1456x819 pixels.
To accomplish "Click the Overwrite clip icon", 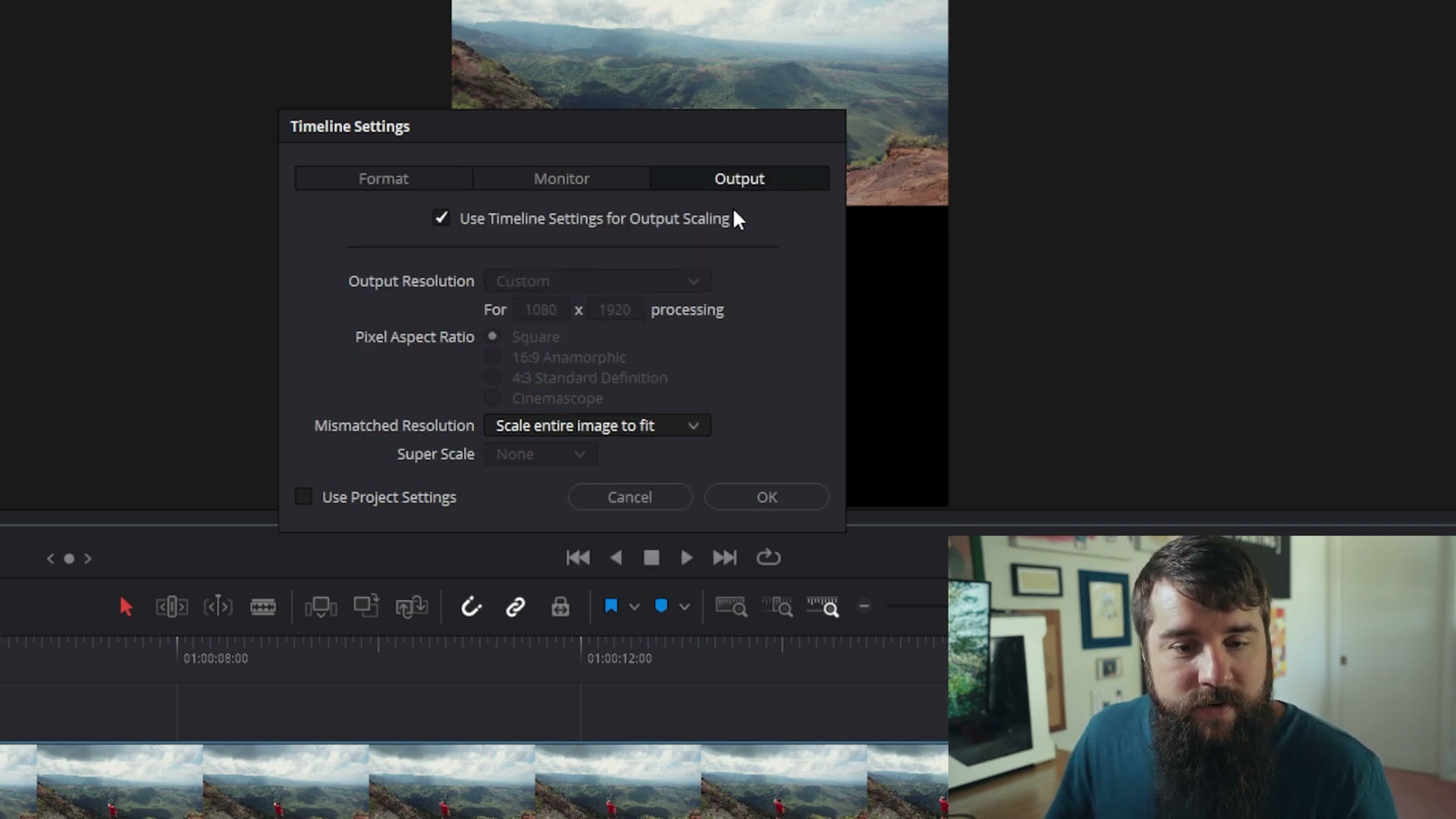I will [x=366, y=607].
